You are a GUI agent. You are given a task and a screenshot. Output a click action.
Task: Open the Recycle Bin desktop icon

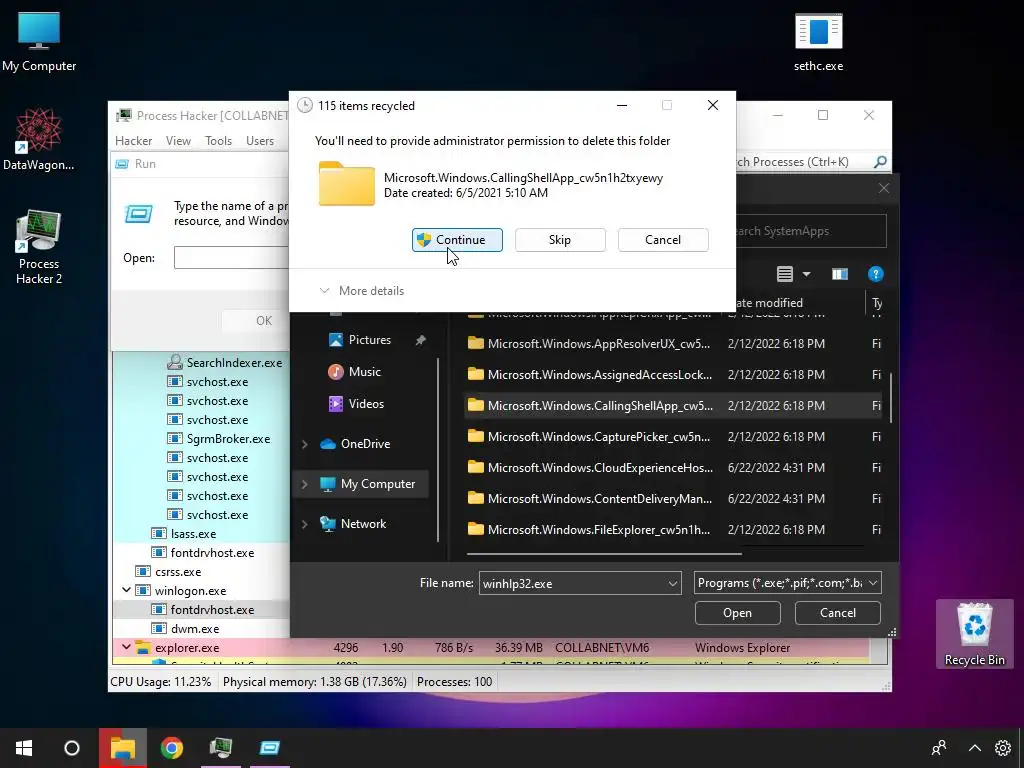click(974, 633)
